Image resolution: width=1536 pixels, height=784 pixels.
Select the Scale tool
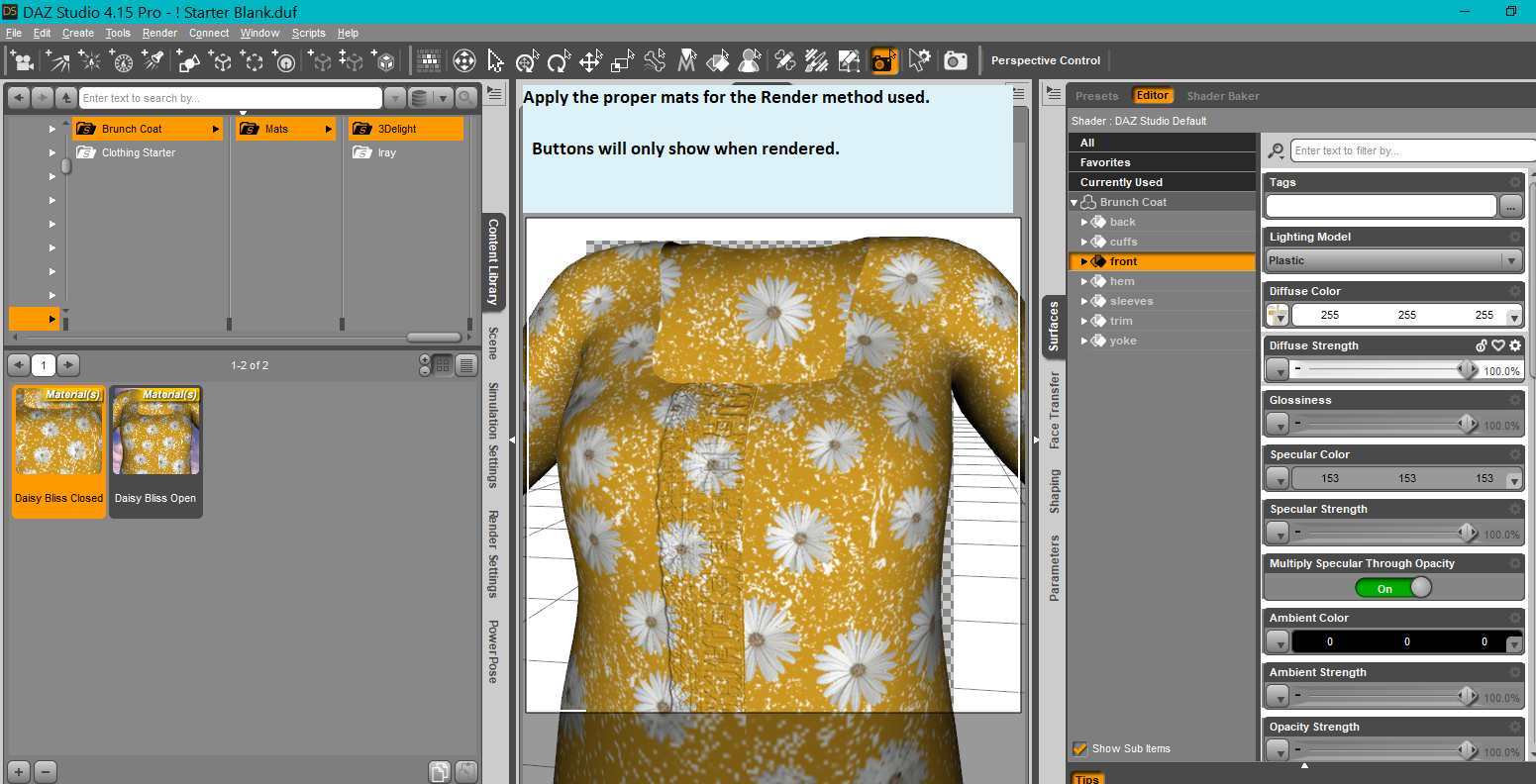(622, 60)
